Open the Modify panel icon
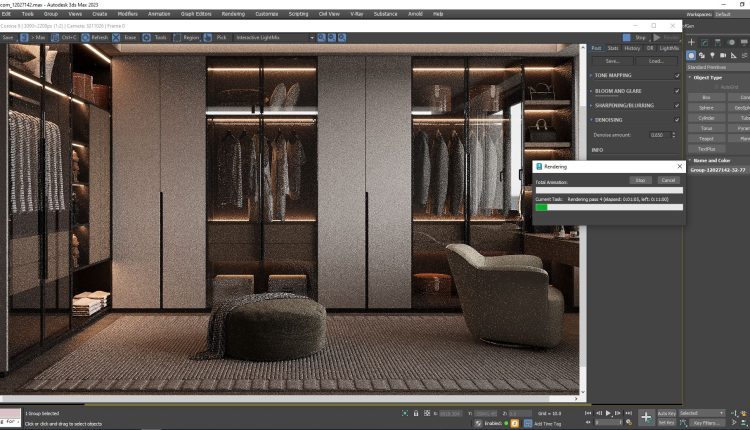Screen dimensions: 750x430 click(705, 42)
